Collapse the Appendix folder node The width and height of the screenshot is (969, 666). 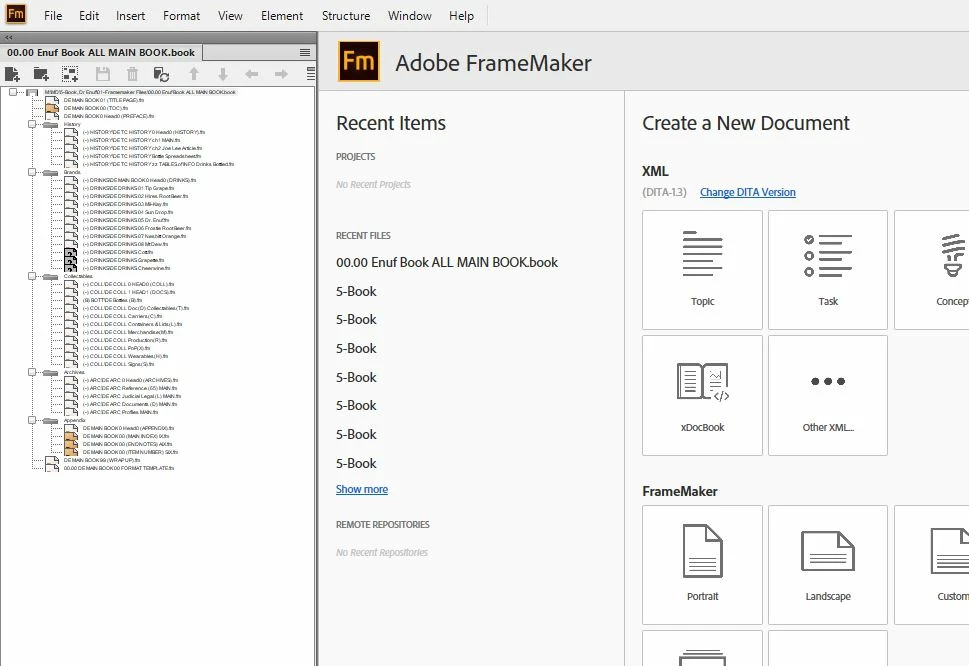tap(32, 420)
